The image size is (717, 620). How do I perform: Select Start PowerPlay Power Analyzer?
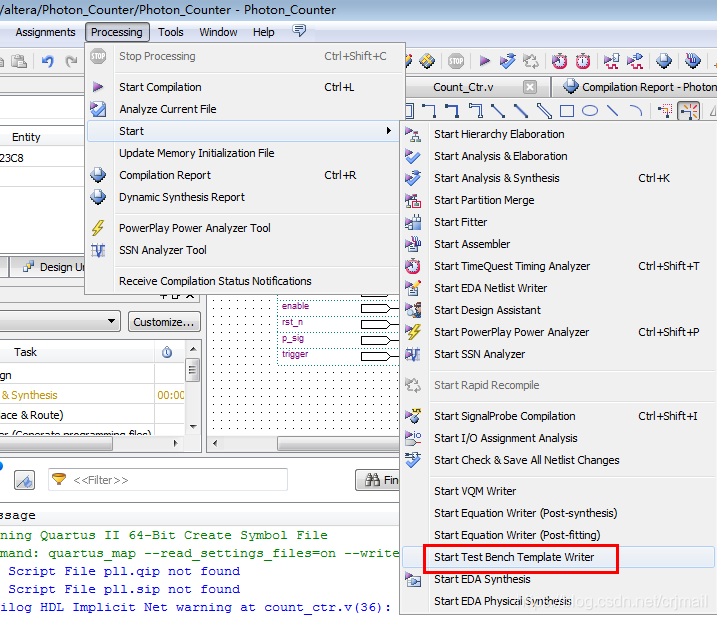pos(558,331)
